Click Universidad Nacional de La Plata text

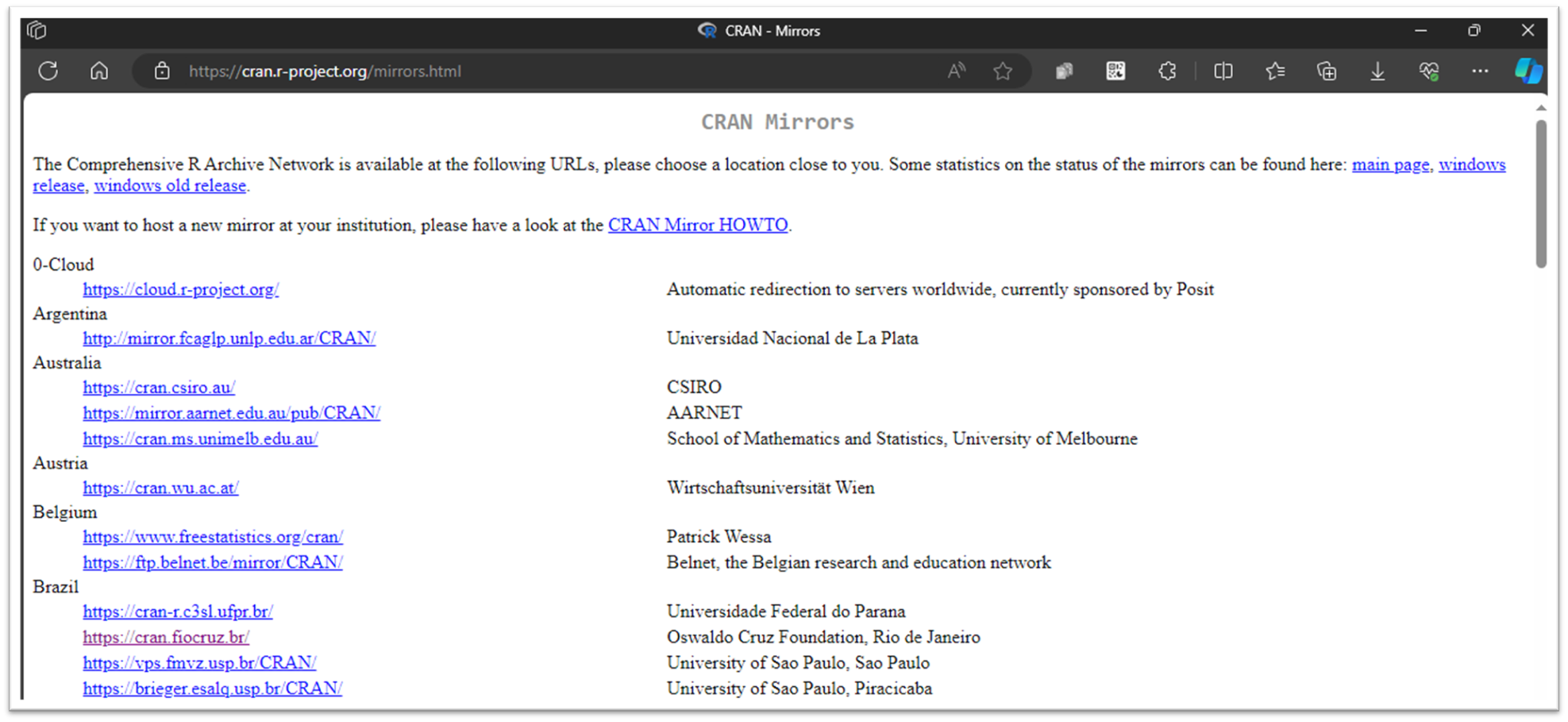click(x=792, y=338)
